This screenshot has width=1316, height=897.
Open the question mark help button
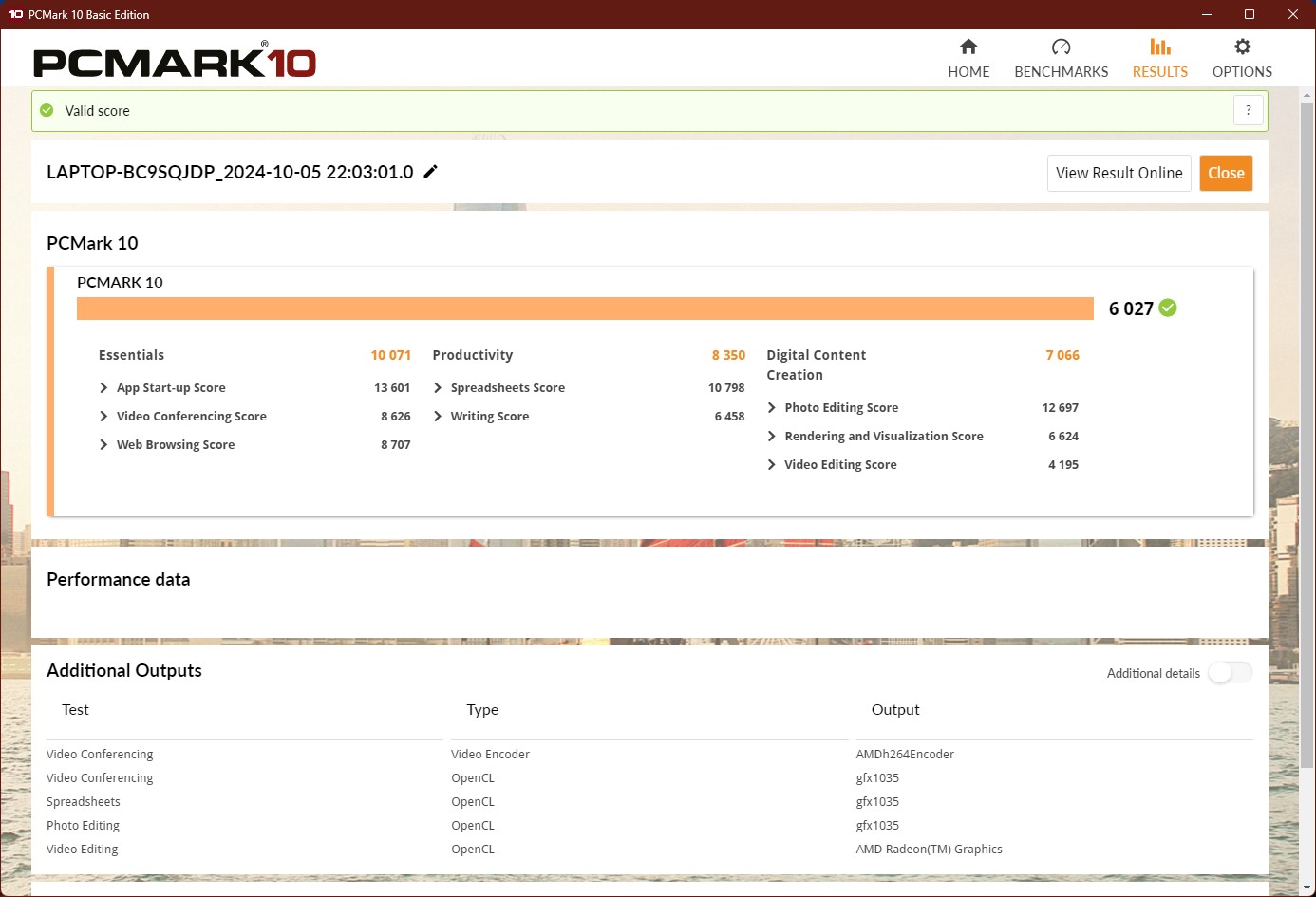point(1249,110)
